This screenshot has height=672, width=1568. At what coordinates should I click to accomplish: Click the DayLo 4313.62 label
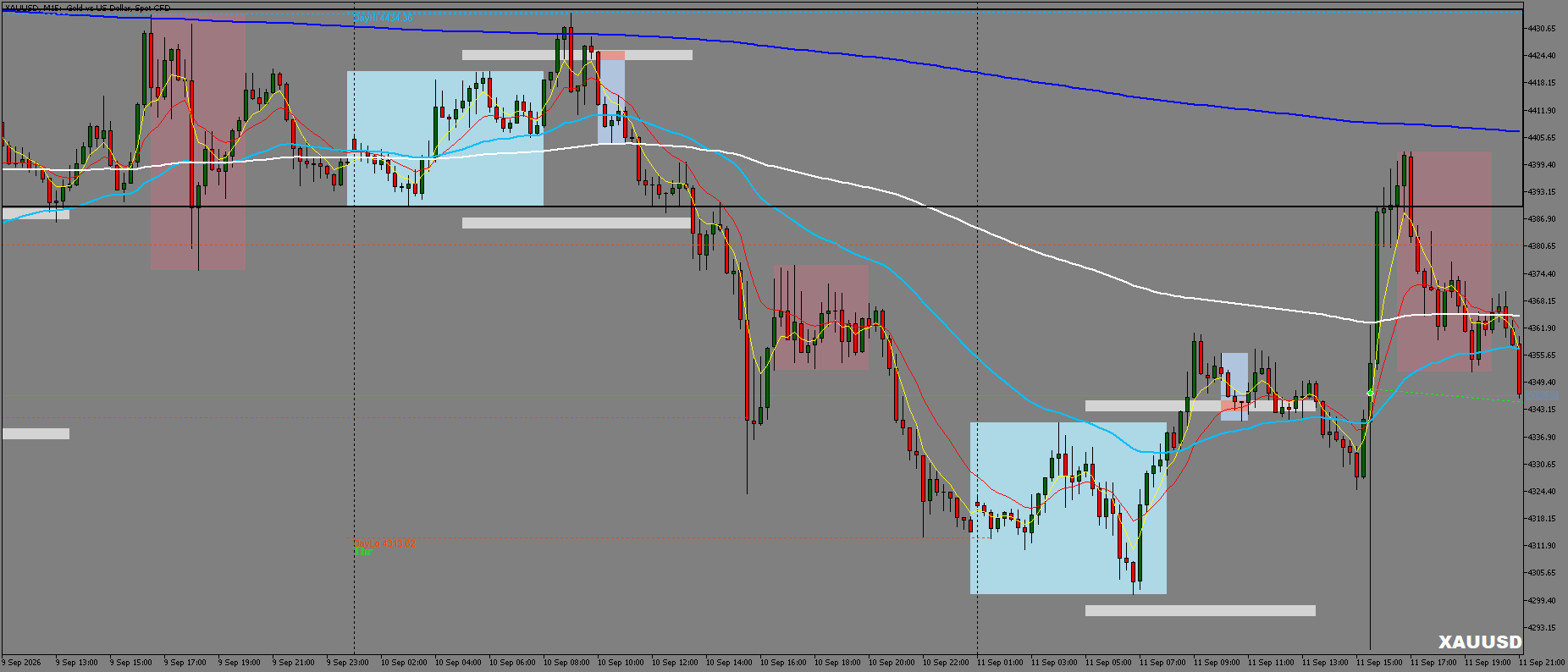point(384,543)
